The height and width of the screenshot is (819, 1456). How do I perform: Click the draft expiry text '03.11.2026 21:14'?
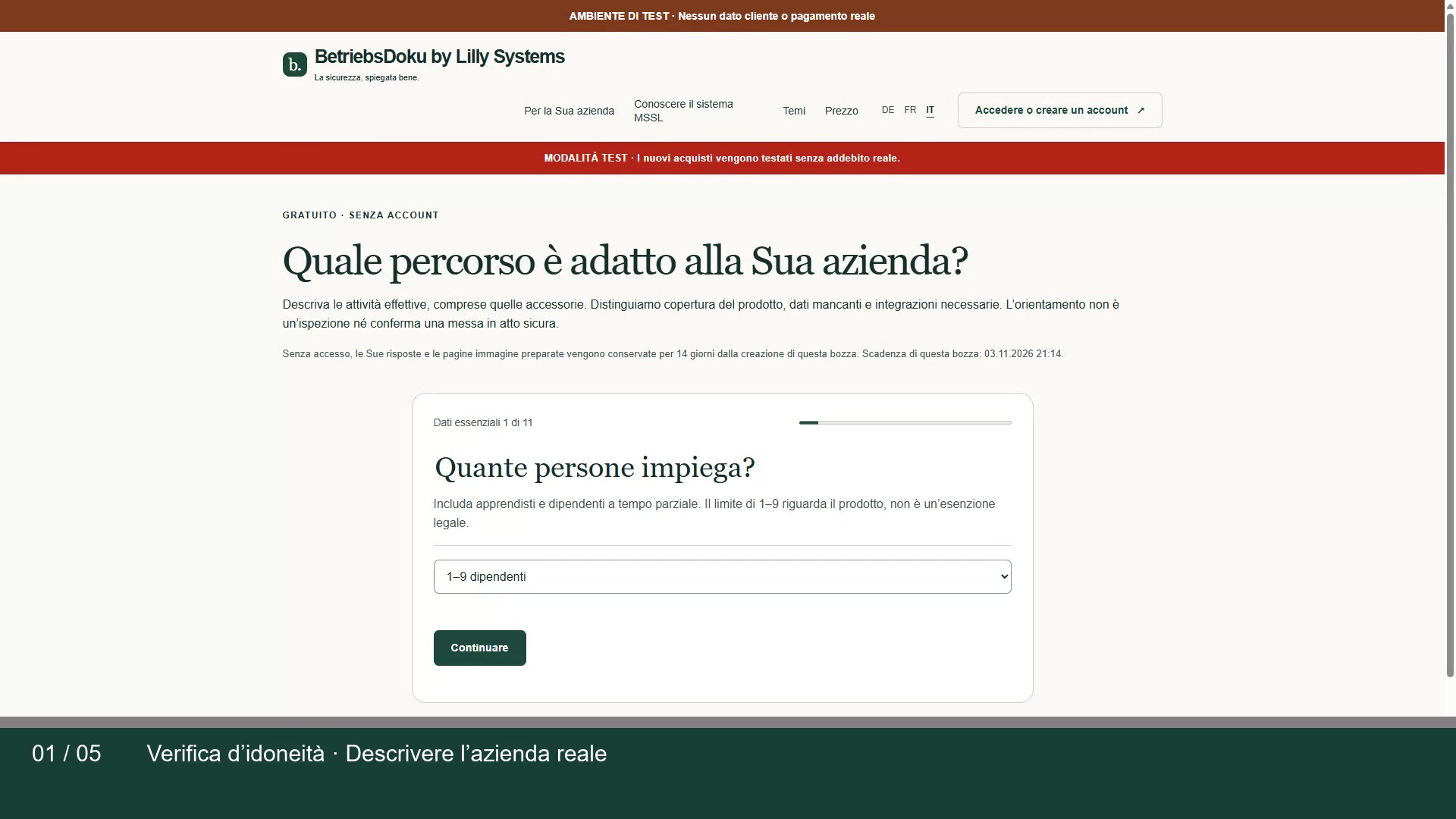[x=1022, y=354]
